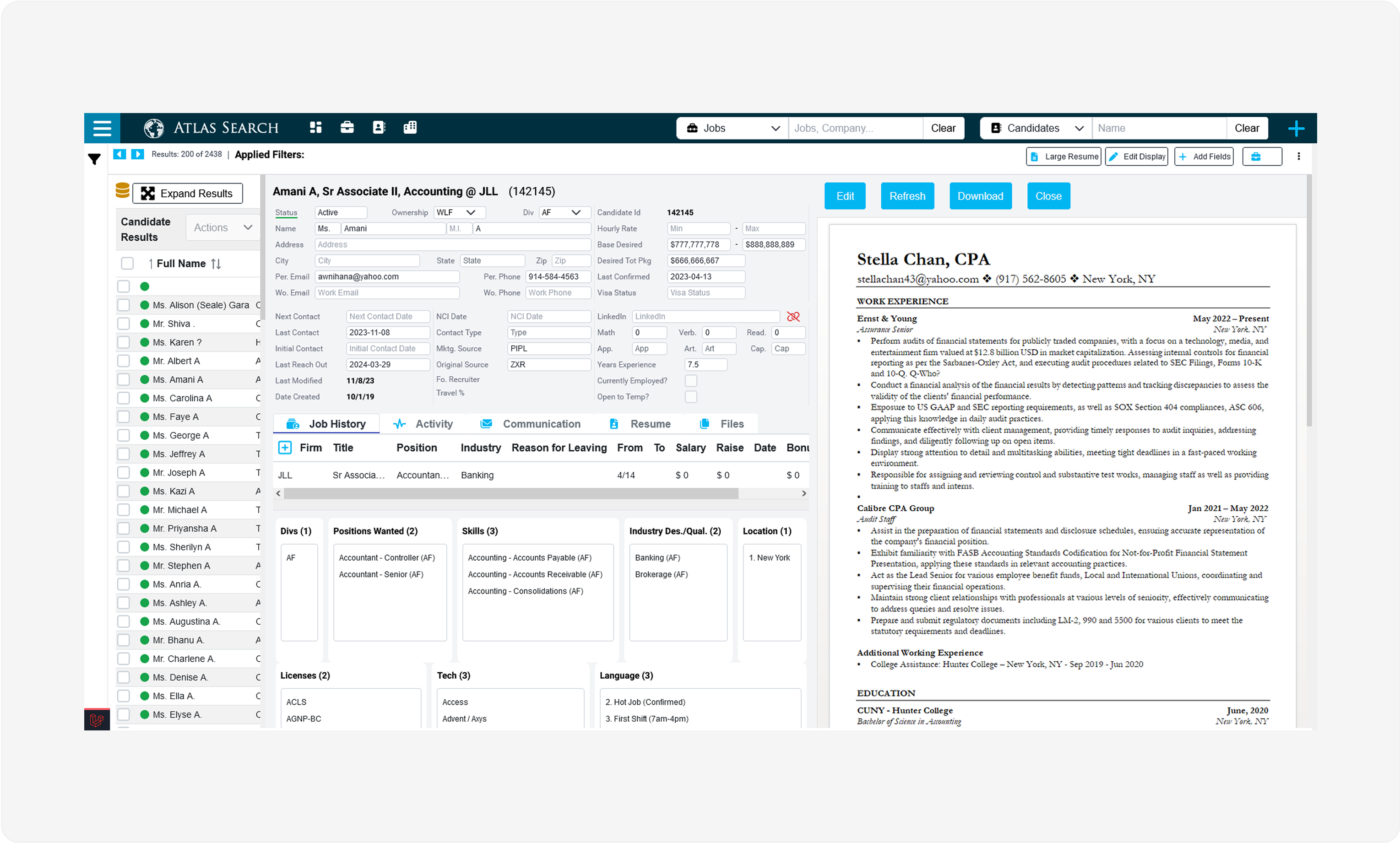Check the box next to Ms. Amani A
The image size is (1400, 843).
(123, 379)
